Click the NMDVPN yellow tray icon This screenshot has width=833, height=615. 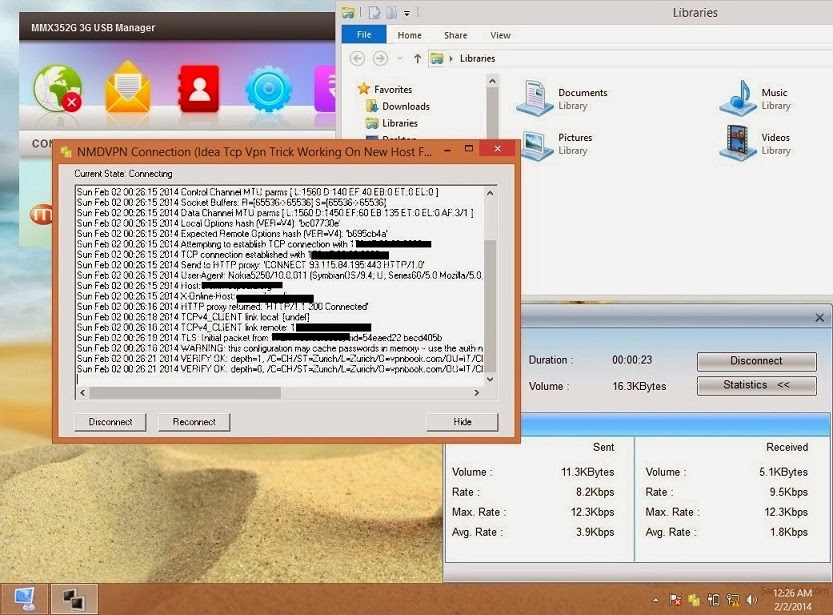point(694,600)
